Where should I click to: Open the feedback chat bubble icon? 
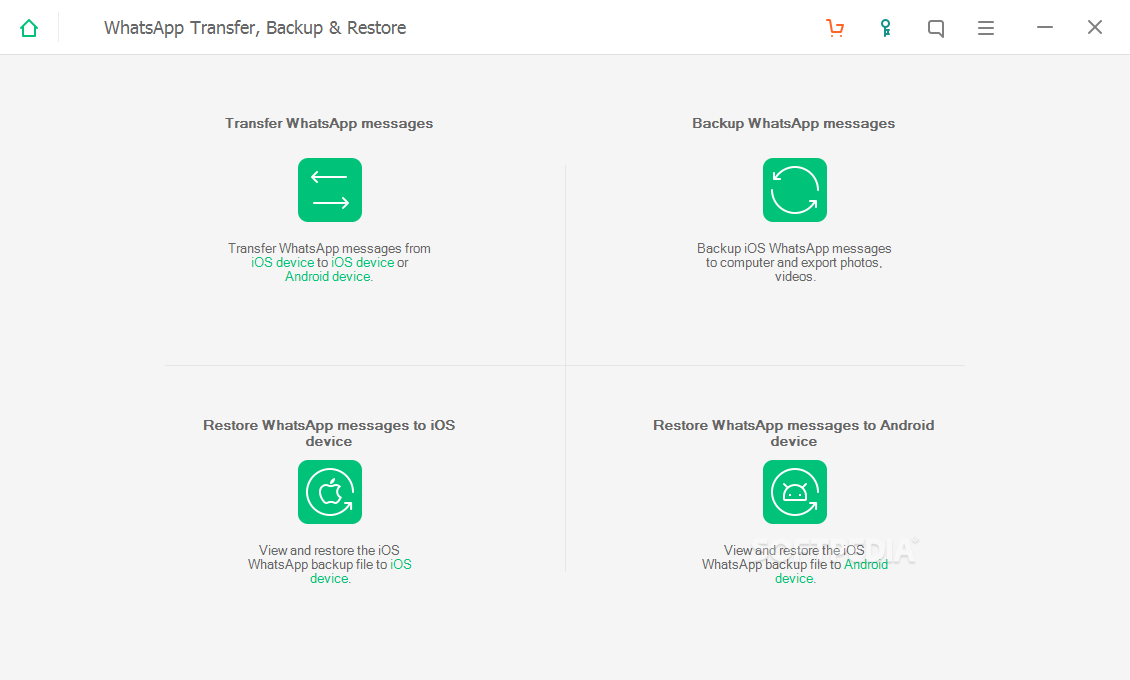pyautogui.click(x=935, y=28)
